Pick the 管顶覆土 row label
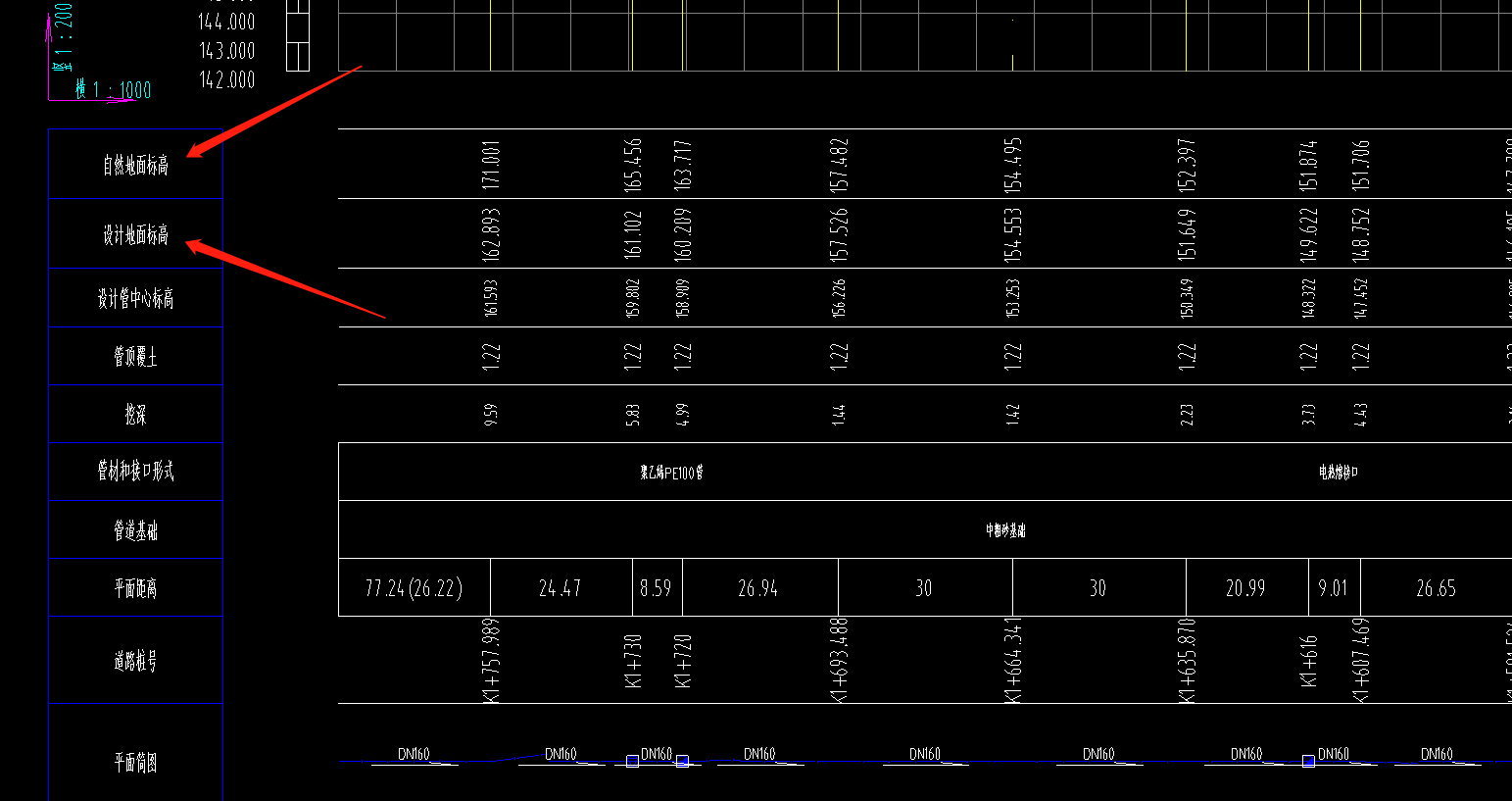Screen dimensions: 1512x801 click(135, 357)
